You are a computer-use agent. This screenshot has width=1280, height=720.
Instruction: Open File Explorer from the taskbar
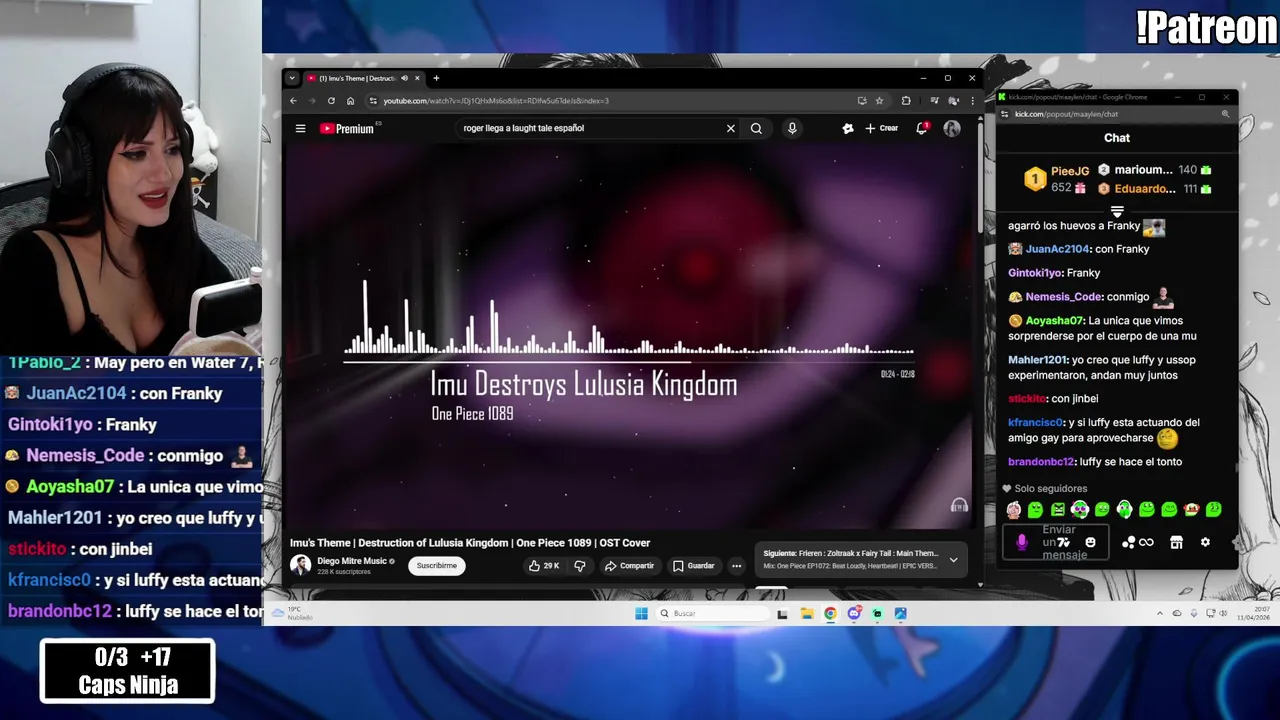[x=806, y=614]
